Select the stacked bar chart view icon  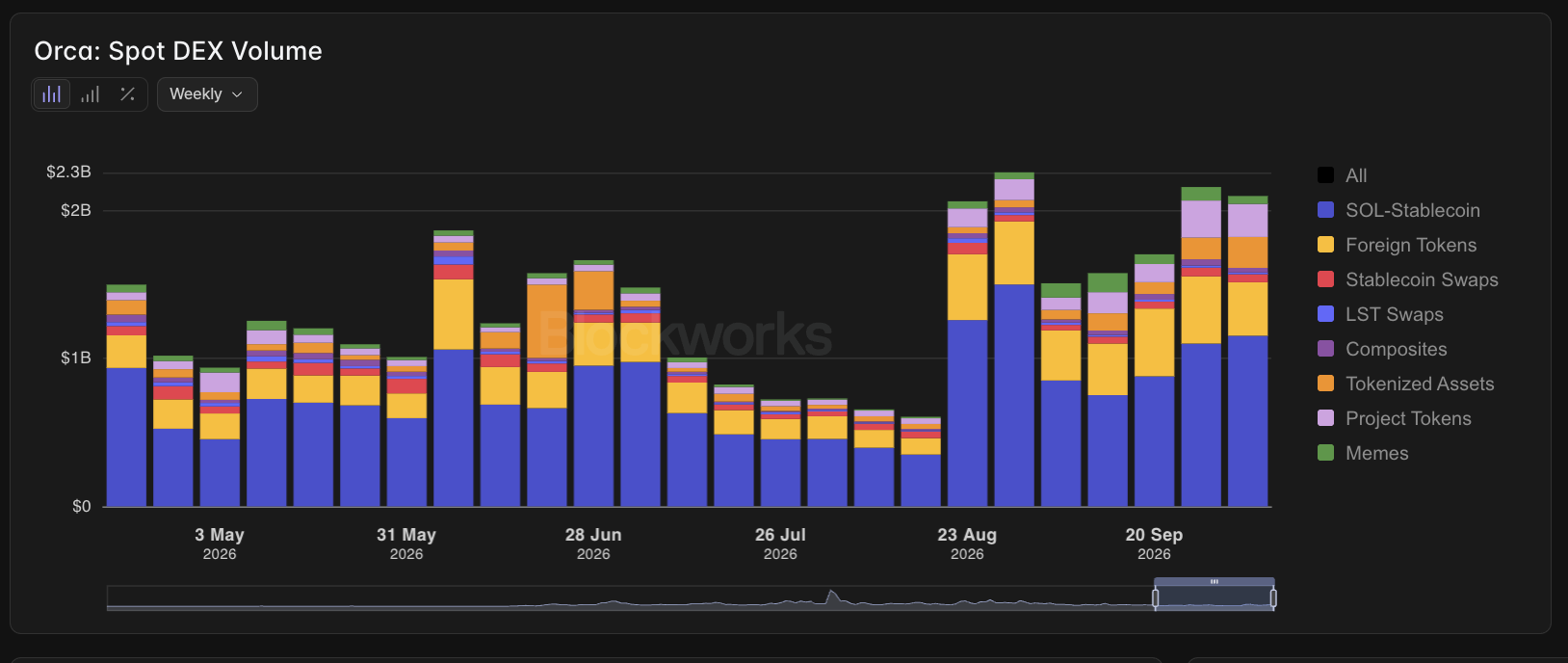click(52, 94)
